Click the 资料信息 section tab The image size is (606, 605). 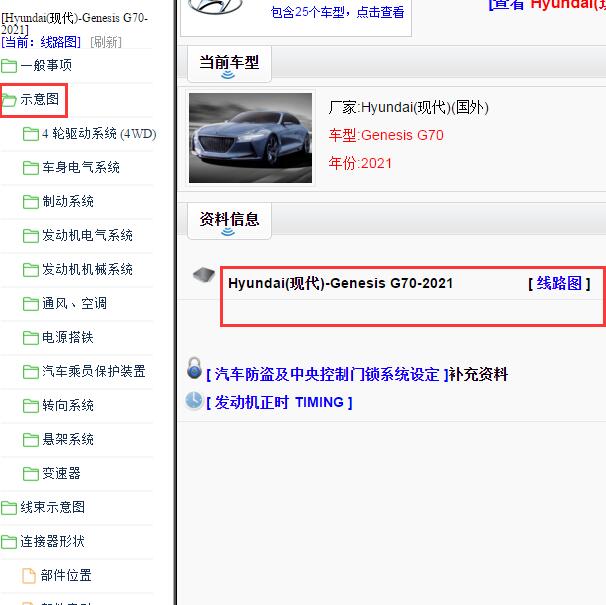pyautogui.click(x=229, y=221)
